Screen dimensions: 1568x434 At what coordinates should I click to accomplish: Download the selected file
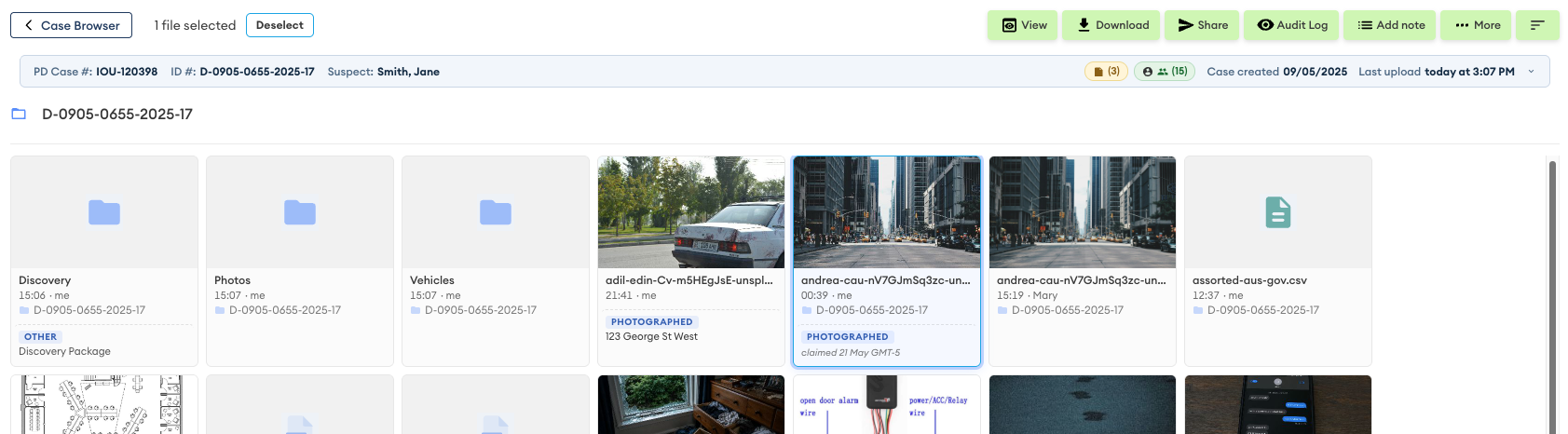click(1113, 25)
